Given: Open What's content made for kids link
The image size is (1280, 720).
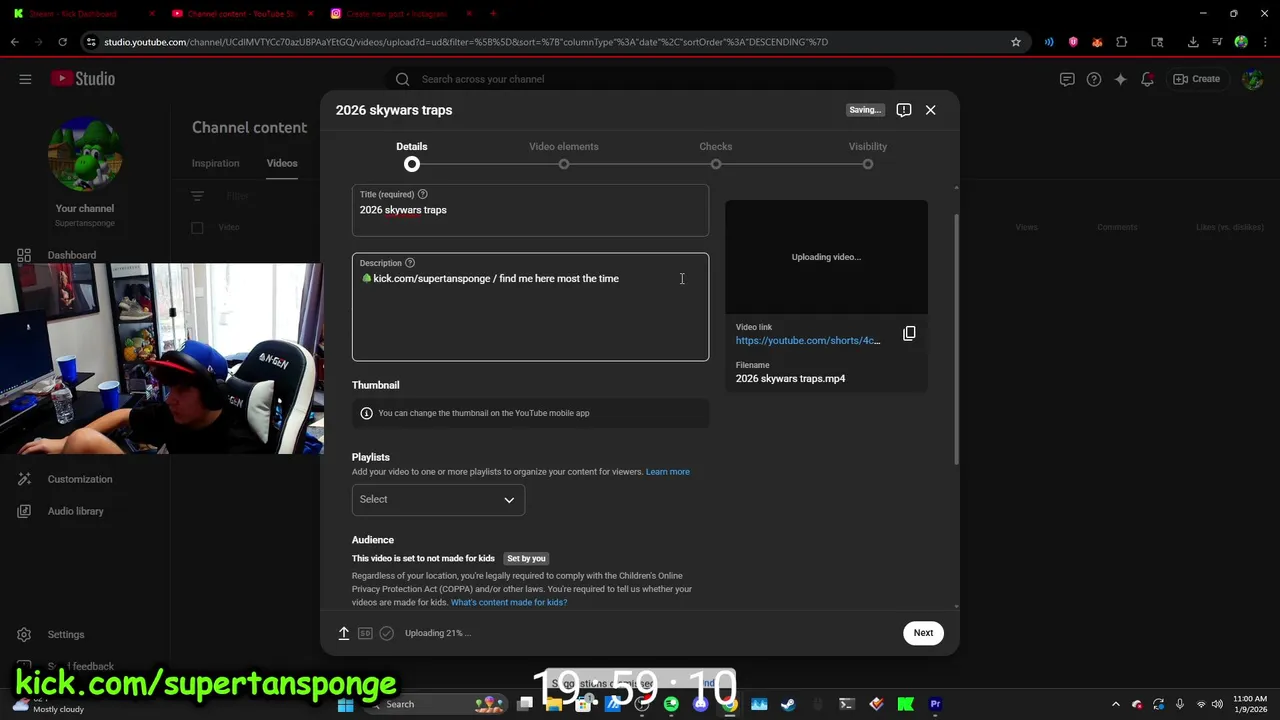Looking at the screenshot, I should (509, 603).
